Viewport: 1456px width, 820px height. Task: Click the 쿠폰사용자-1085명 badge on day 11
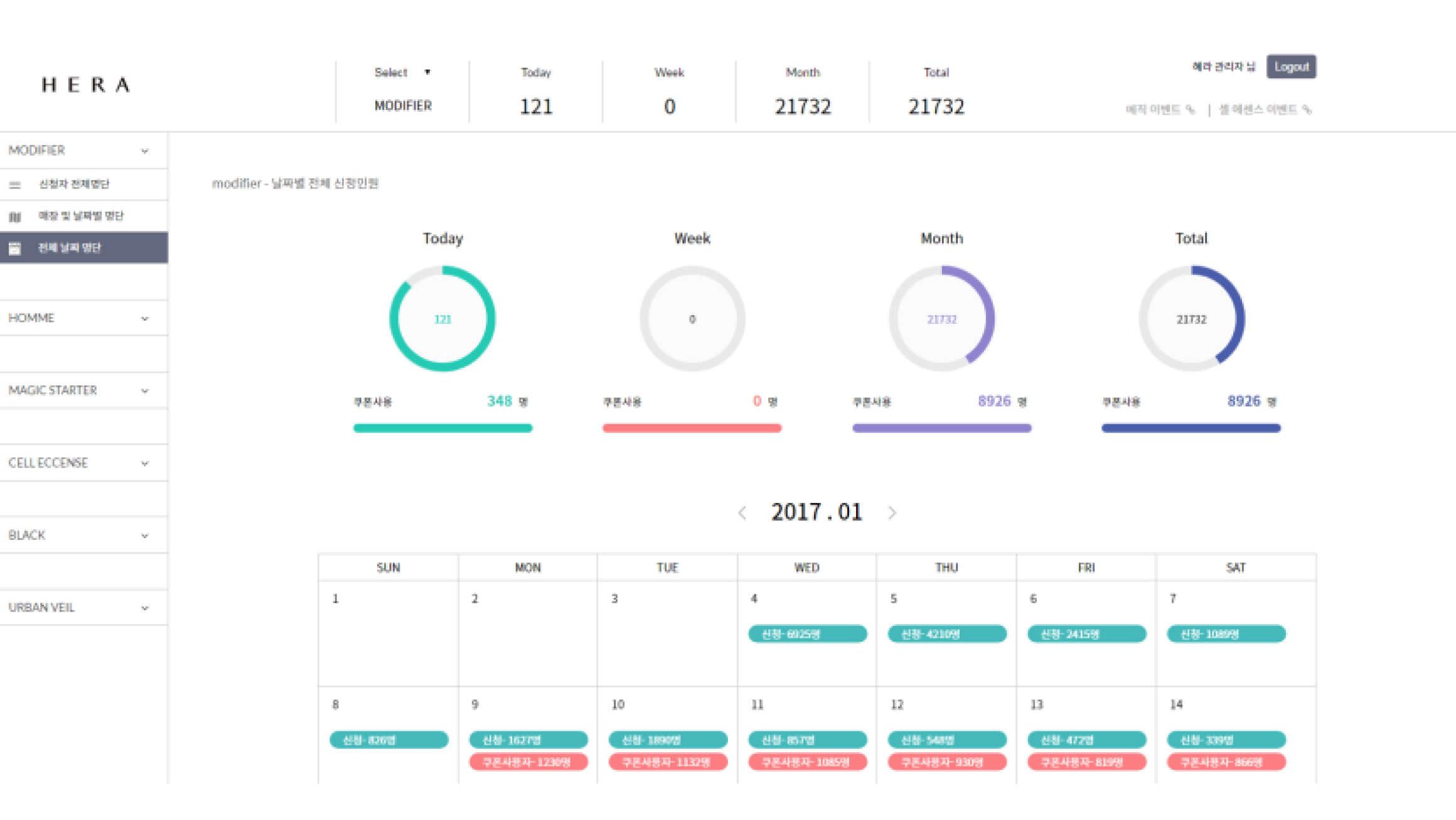807,762
